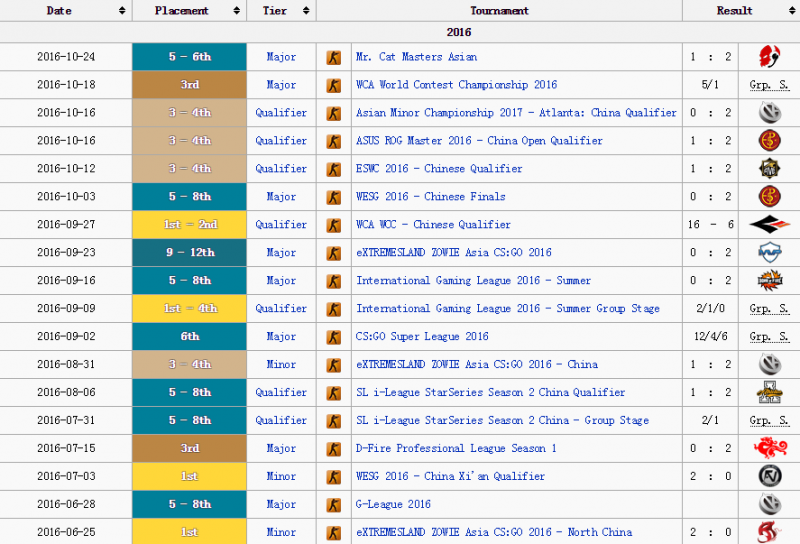Select the 6th placement cell
800x544 pixels.
click(x=189, y=336)
